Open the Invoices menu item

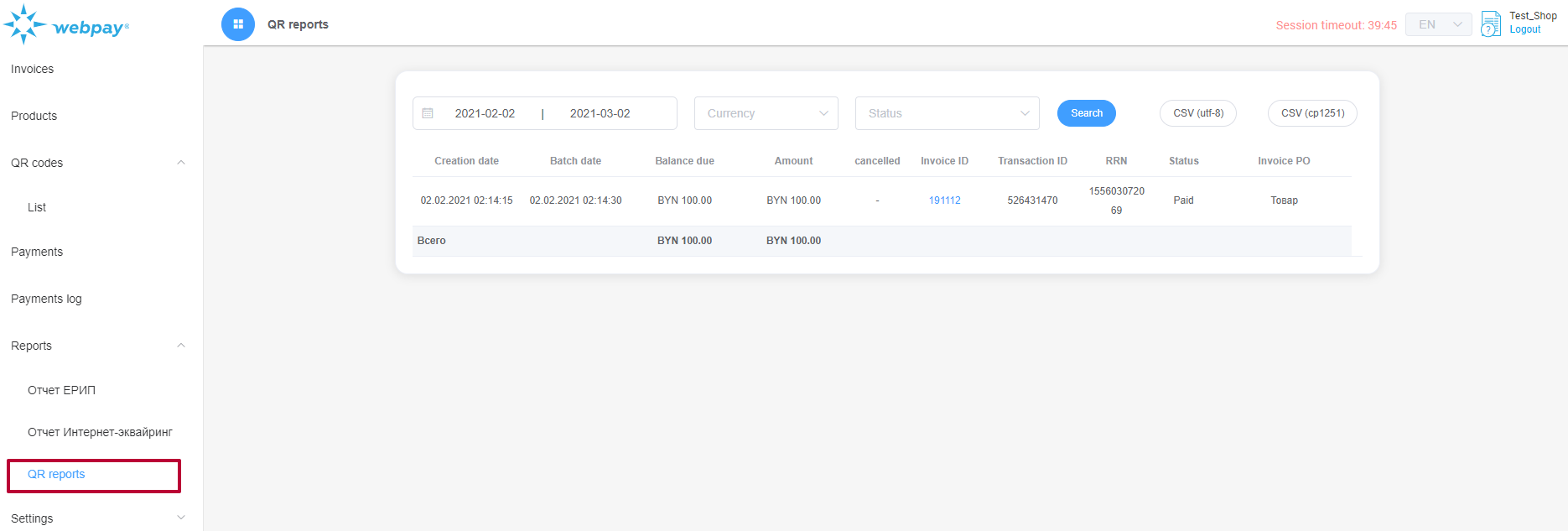(x=32, y=69)
